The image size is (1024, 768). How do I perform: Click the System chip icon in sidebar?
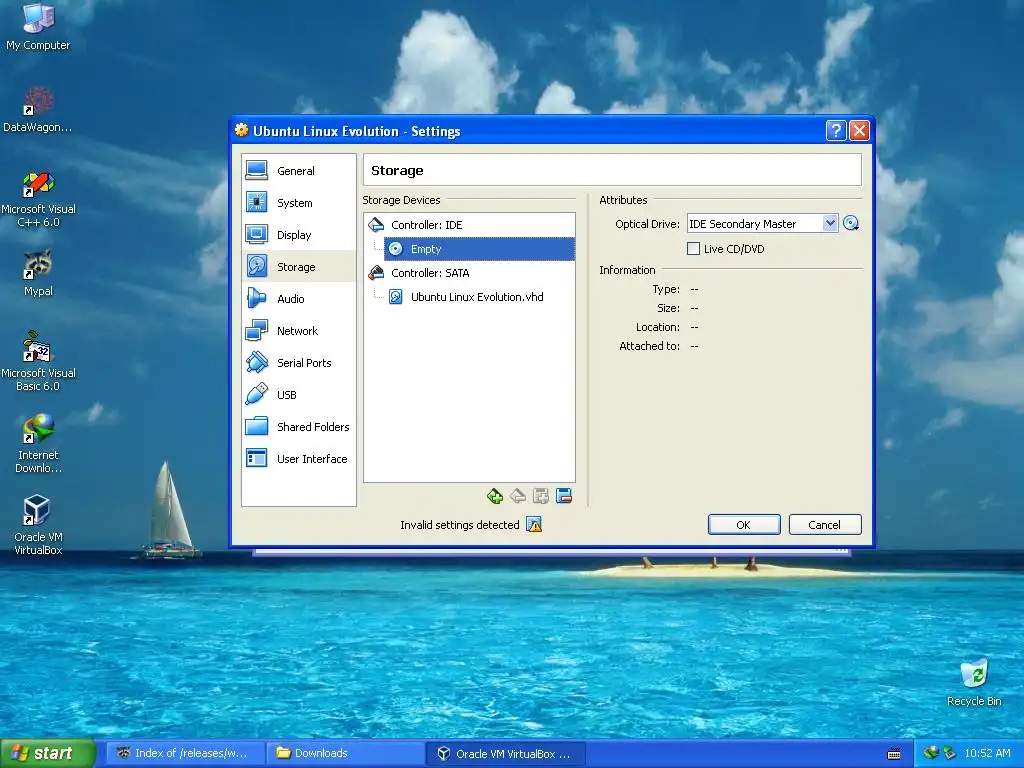[257, 202]
